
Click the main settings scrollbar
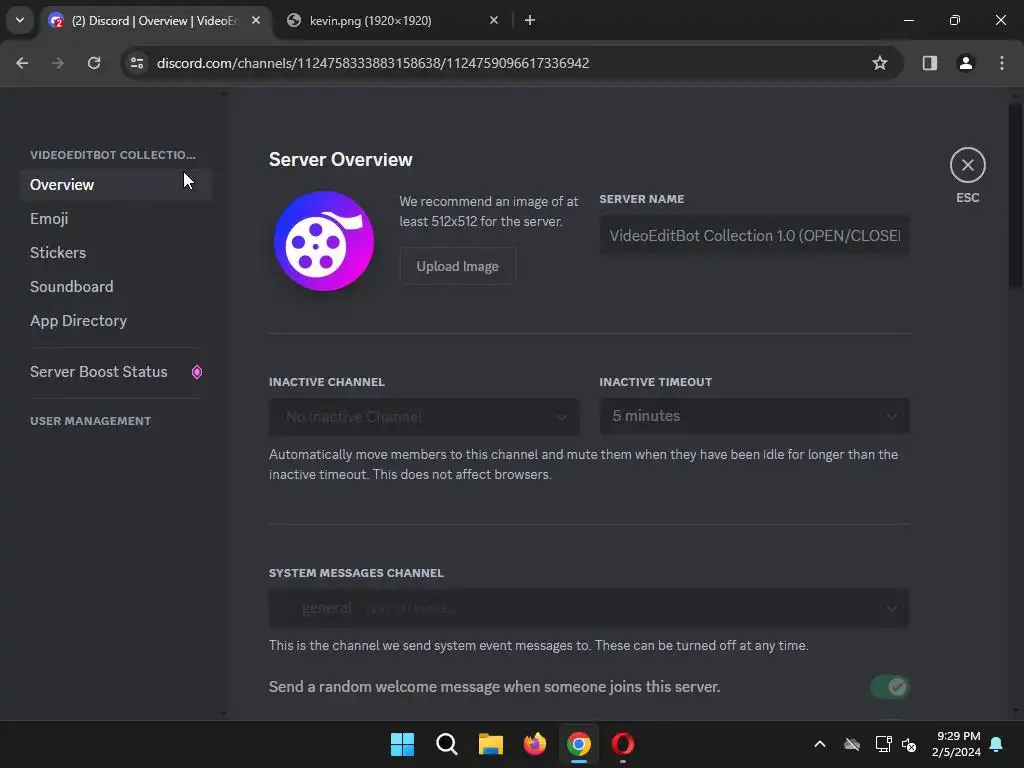coord(1015,196)
